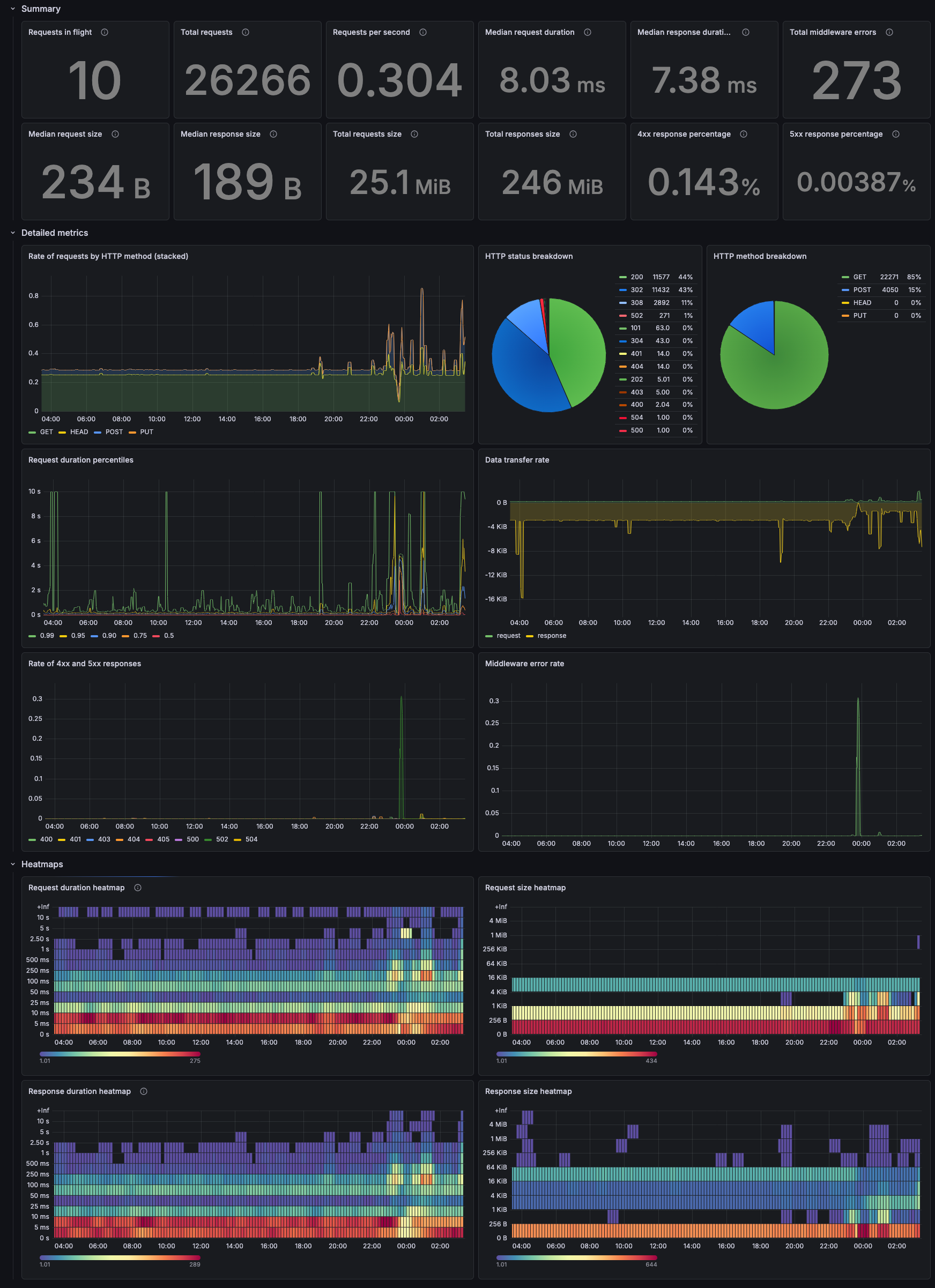Click info icon next to Request duration heatmap
Screen dimensions: 935x1288
point(137,888)
